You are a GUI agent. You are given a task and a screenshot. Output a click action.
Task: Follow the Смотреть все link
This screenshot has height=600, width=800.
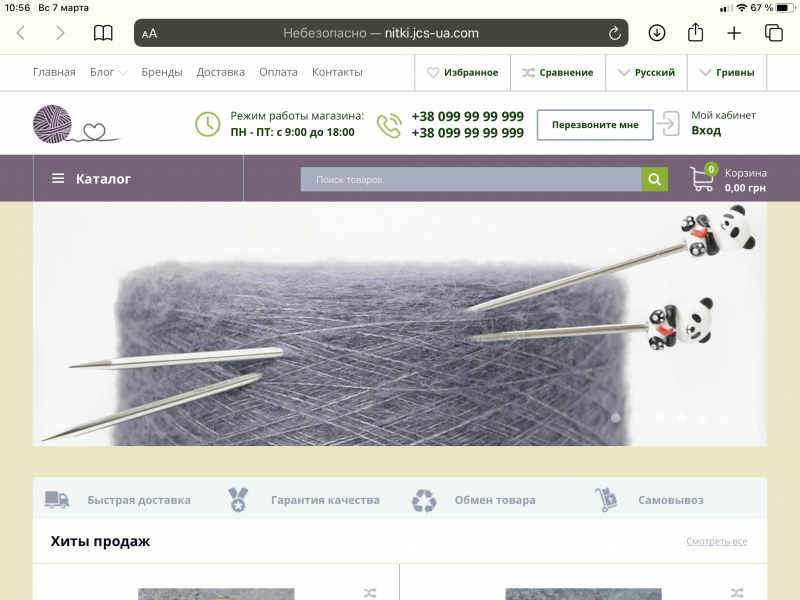point(716,541)
